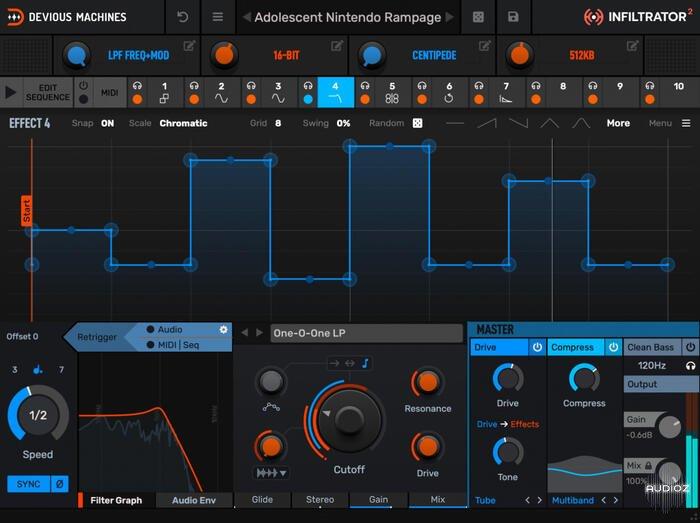
Task: Open the Effect 4 Menu
Action: point(669,123)
